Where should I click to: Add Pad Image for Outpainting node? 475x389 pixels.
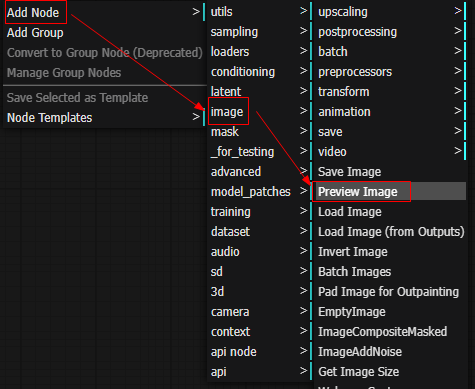click(x=391, y=292)
